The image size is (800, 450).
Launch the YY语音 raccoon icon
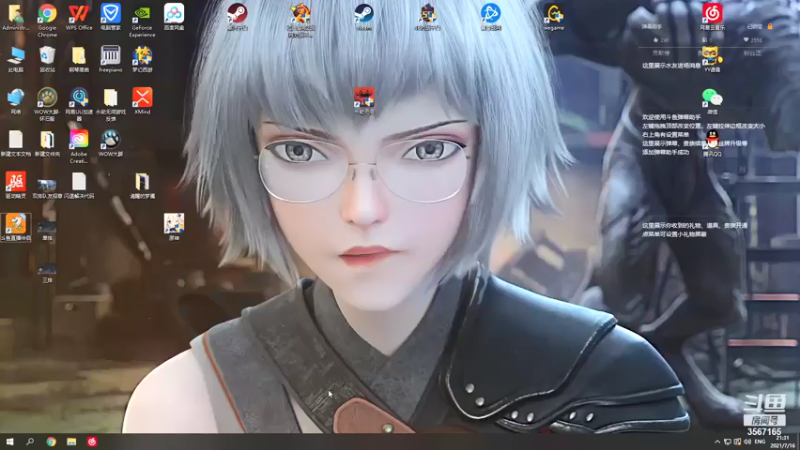(712, 59)
